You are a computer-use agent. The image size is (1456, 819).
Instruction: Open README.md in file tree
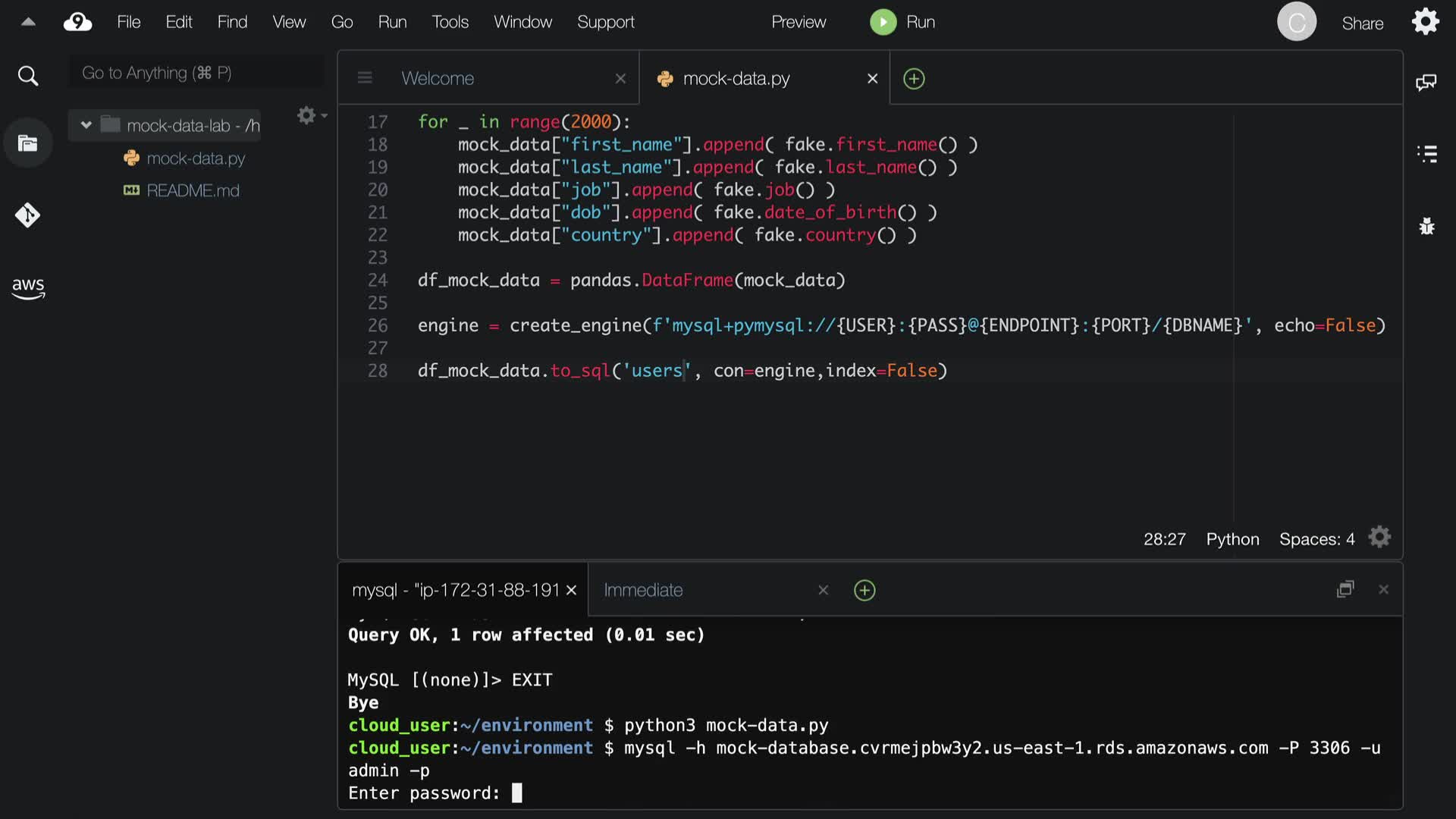(193, 190)
